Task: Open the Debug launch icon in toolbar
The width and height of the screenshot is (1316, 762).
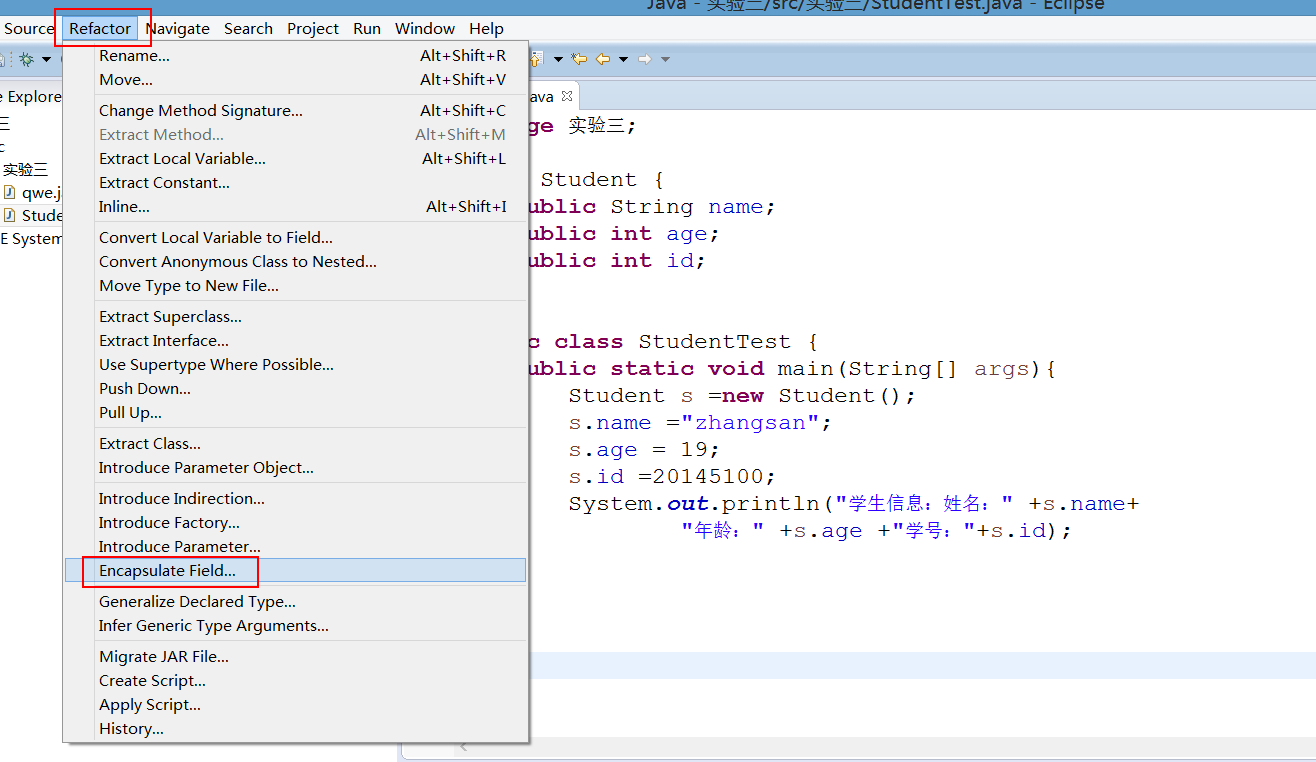Action: click(27, 60)
